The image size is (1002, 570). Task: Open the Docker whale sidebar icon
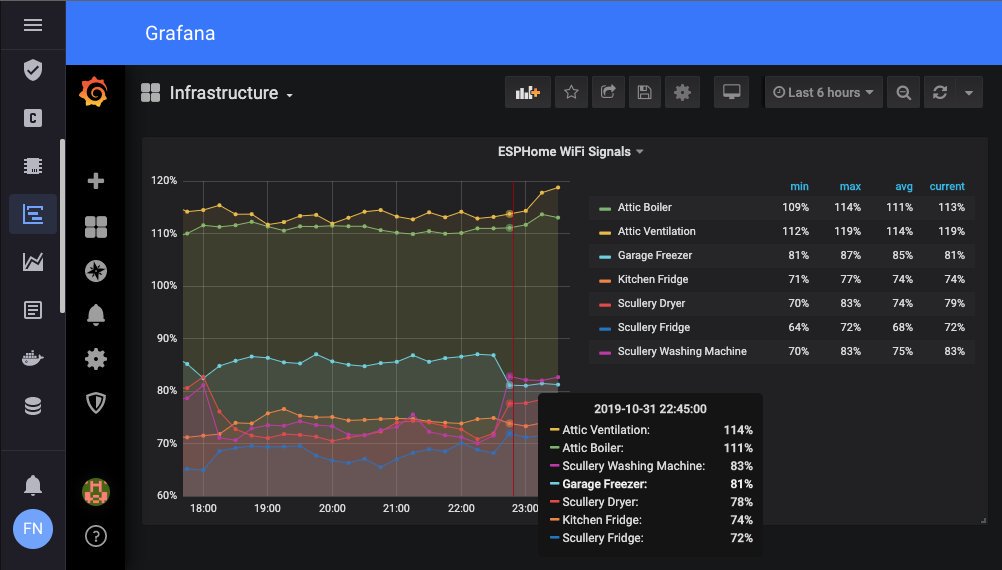33,358
